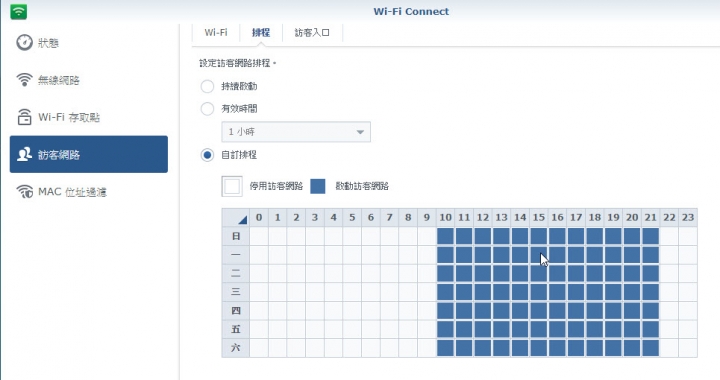Click the 日 Sunday row header
720x380 pixels.
point(236,236)
